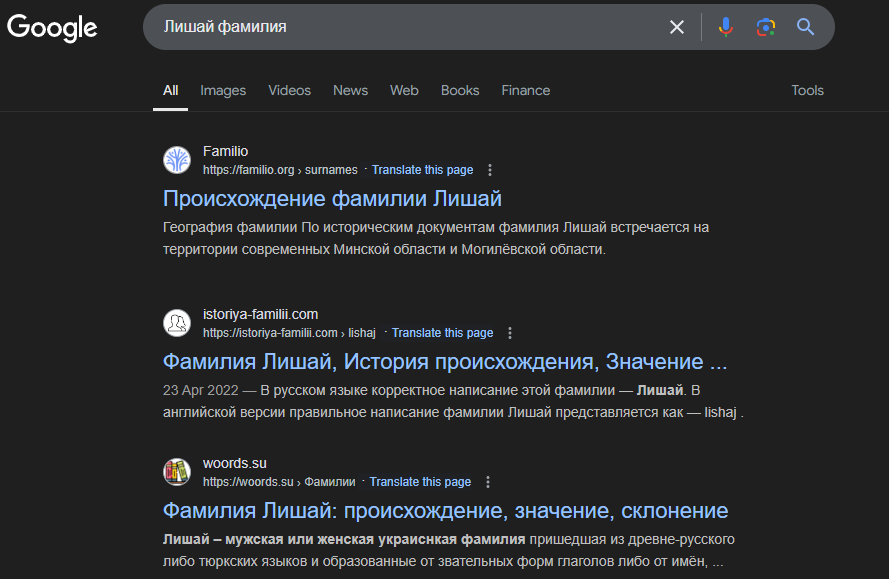Click the Familio site favicon
The image size is (889, 579).
177,160
